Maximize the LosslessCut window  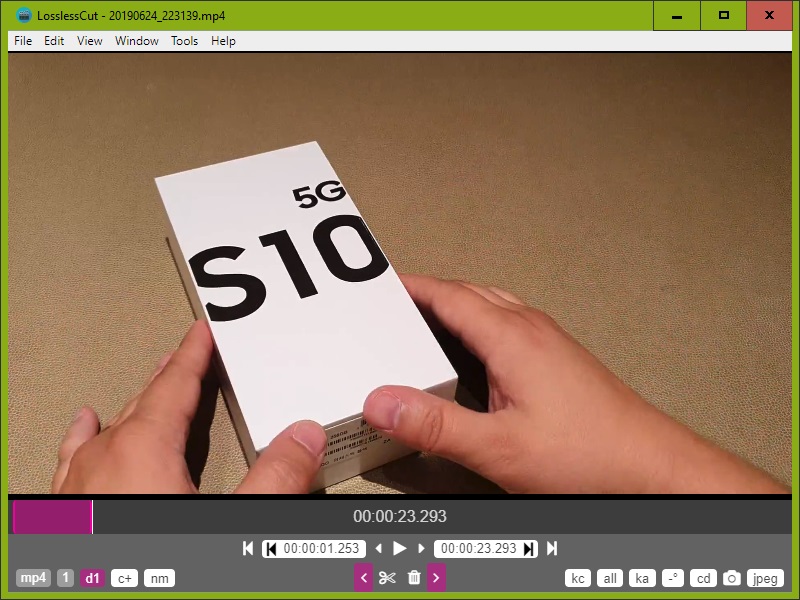coord(723,16)
